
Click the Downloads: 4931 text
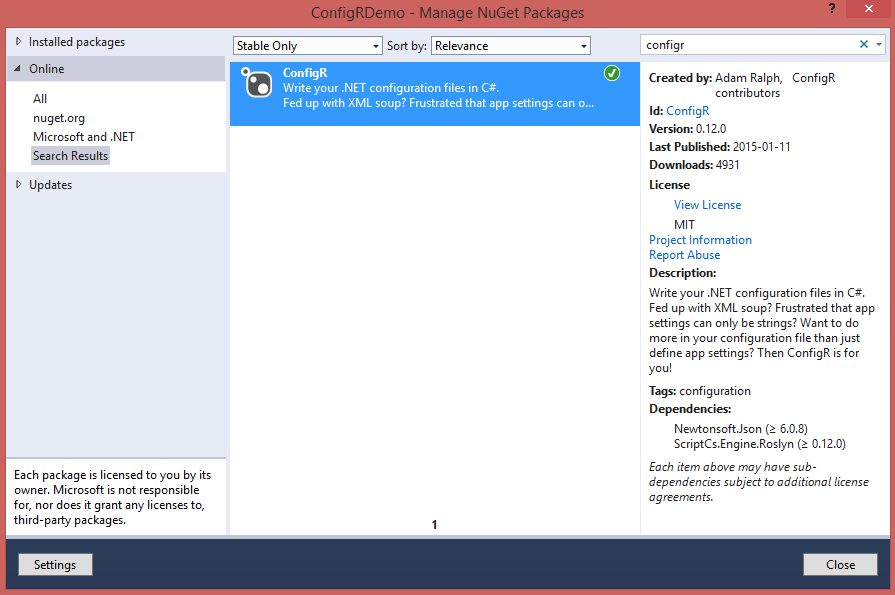(694, 165)
